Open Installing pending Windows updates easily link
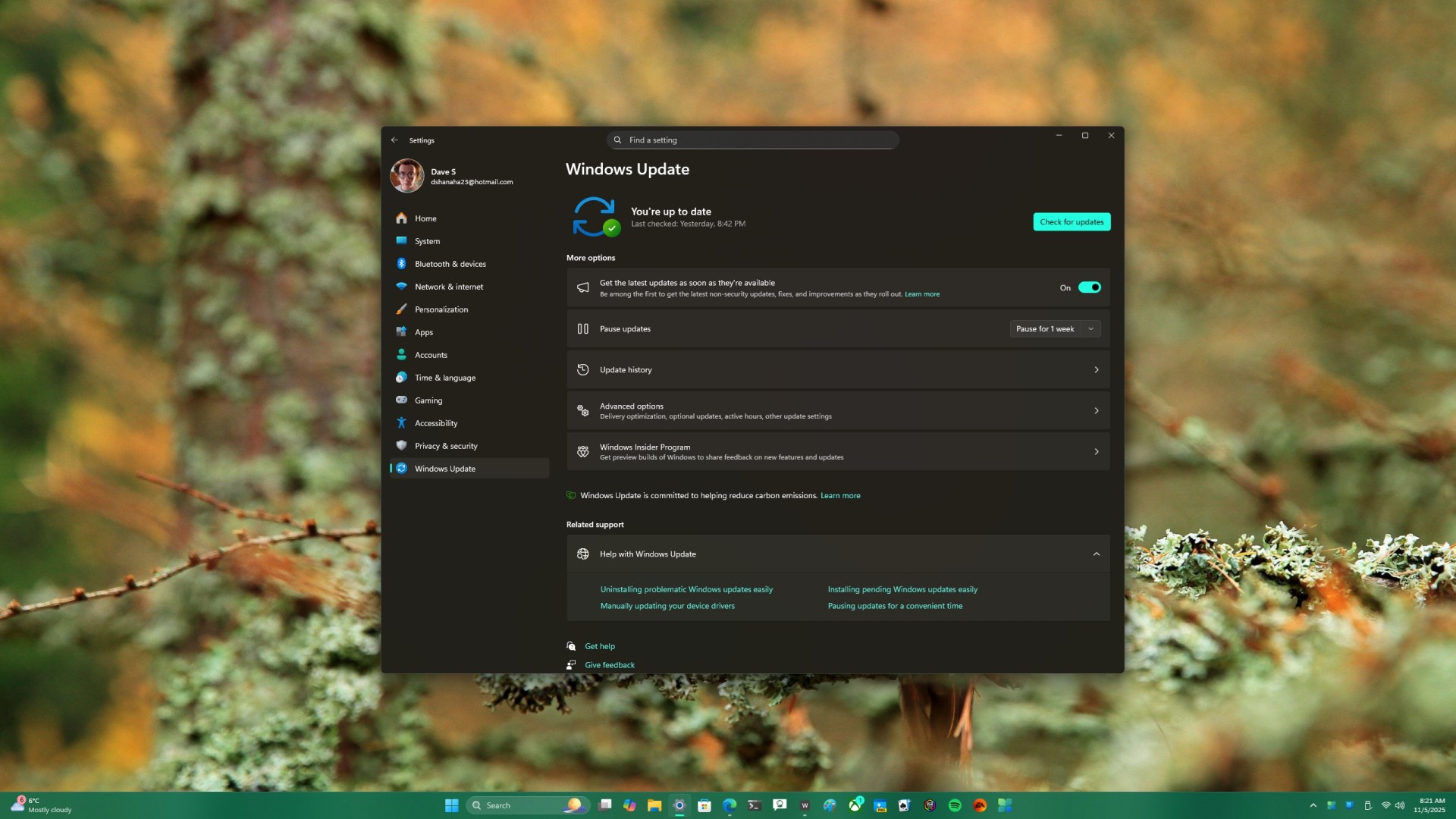1456x819 pixels. (902, 589)
